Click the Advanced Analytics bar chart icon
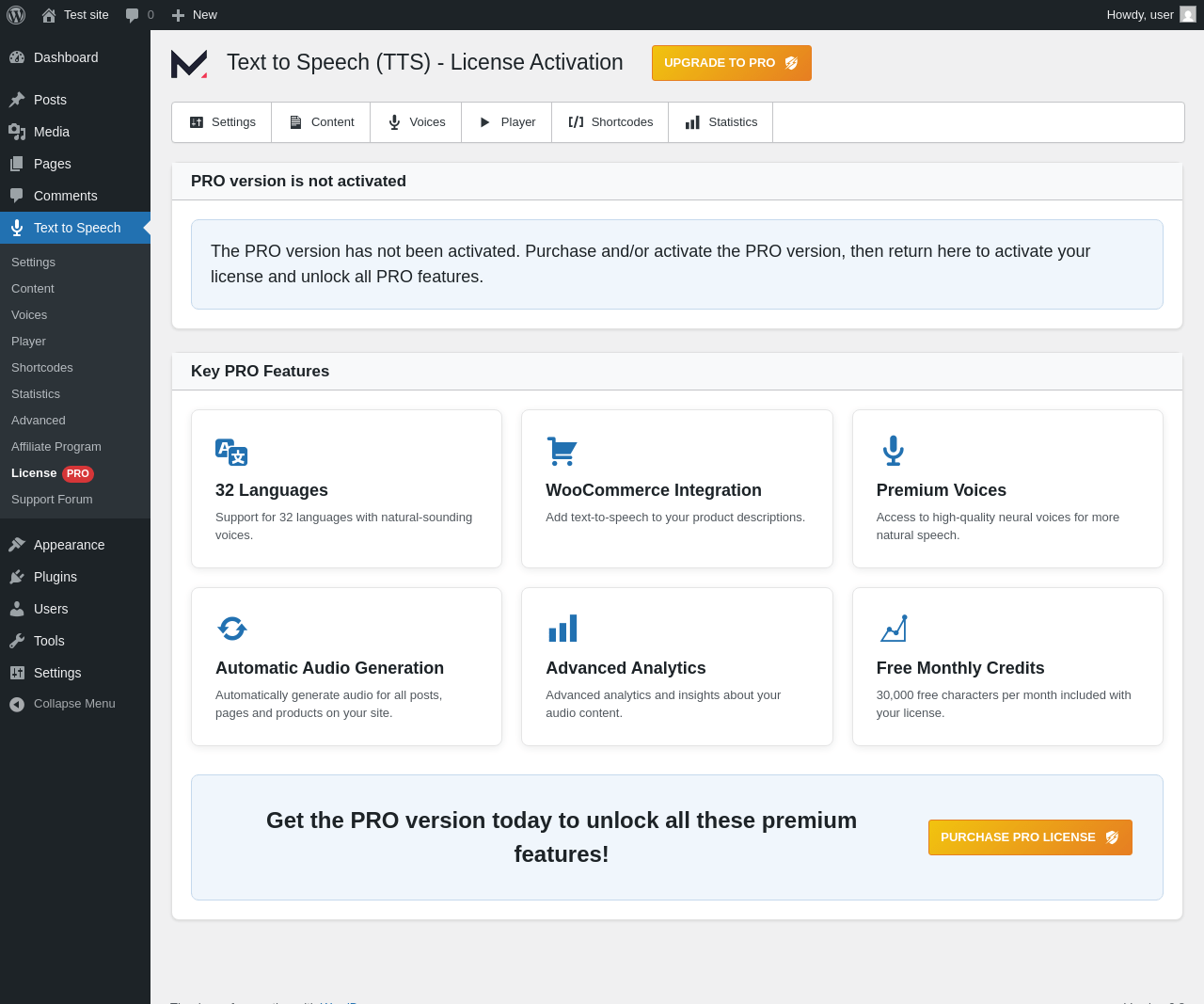Viewport: 1204px width, 1004px height. pos(562,629)
